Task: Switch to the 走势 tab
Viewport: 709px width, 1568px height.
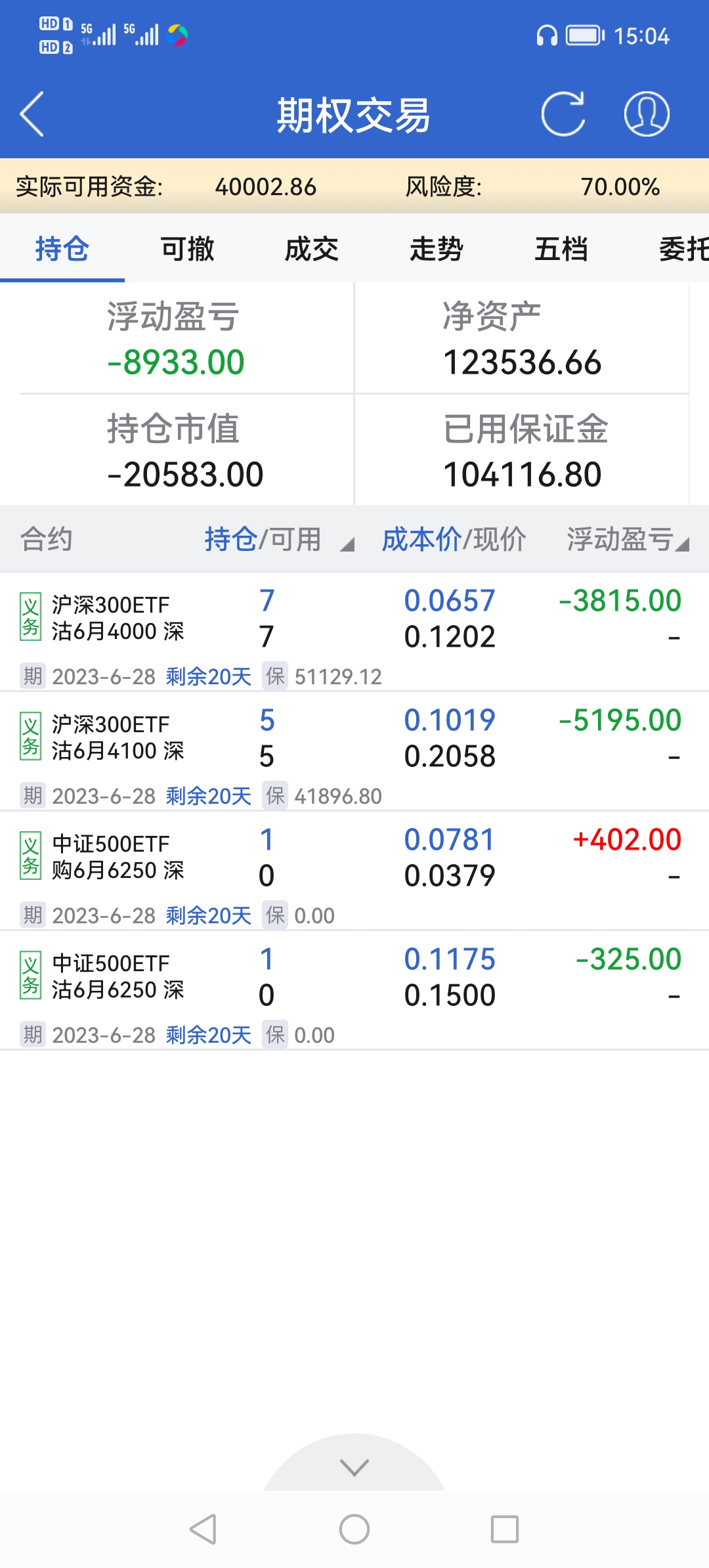Action: coord(437,250)
